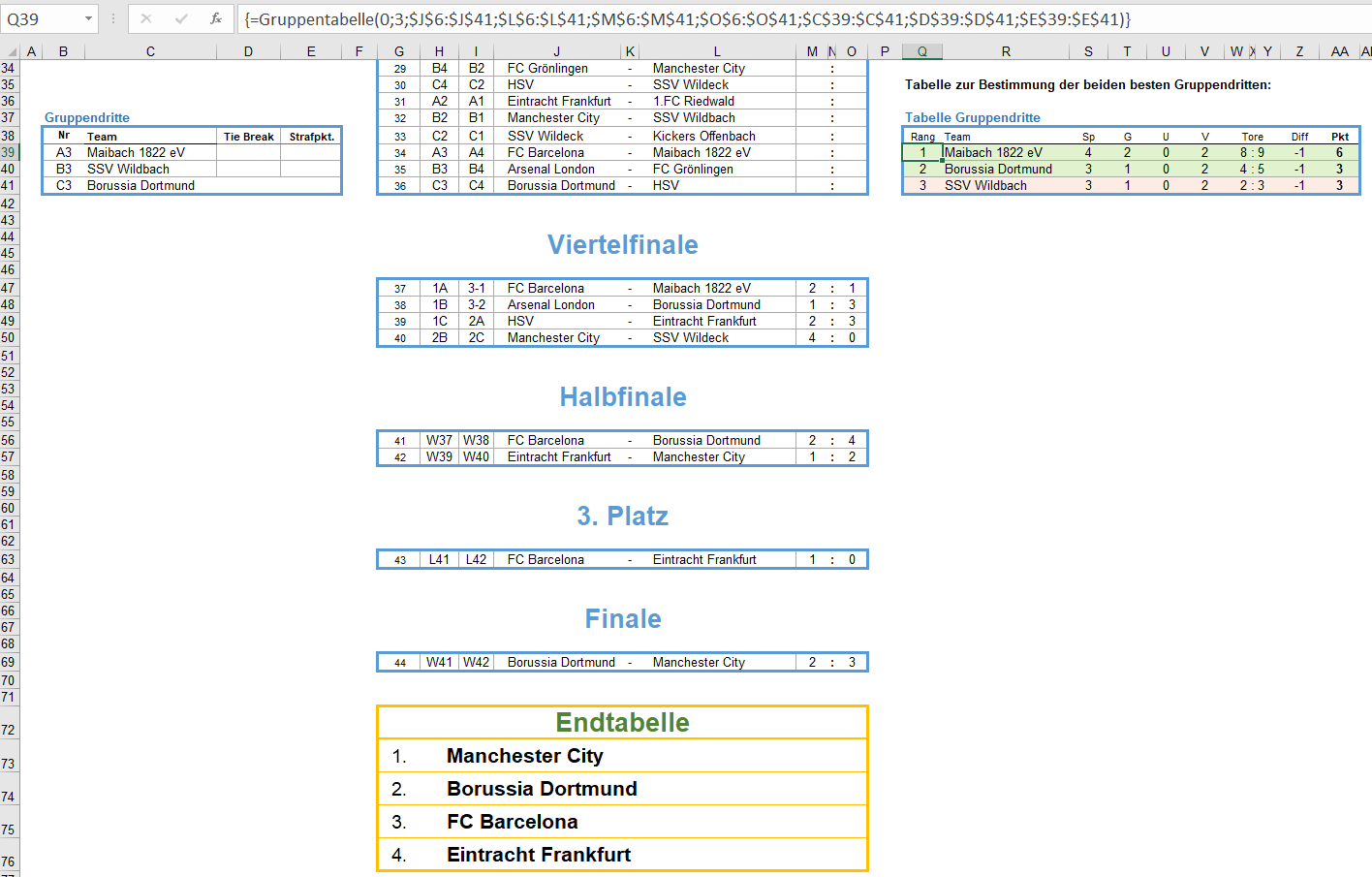Click 'Tabelle zur Bestimmung der beiden besten Gruppendritten' text
This screenshot has height=877, width=1372.
[1088, 84]
